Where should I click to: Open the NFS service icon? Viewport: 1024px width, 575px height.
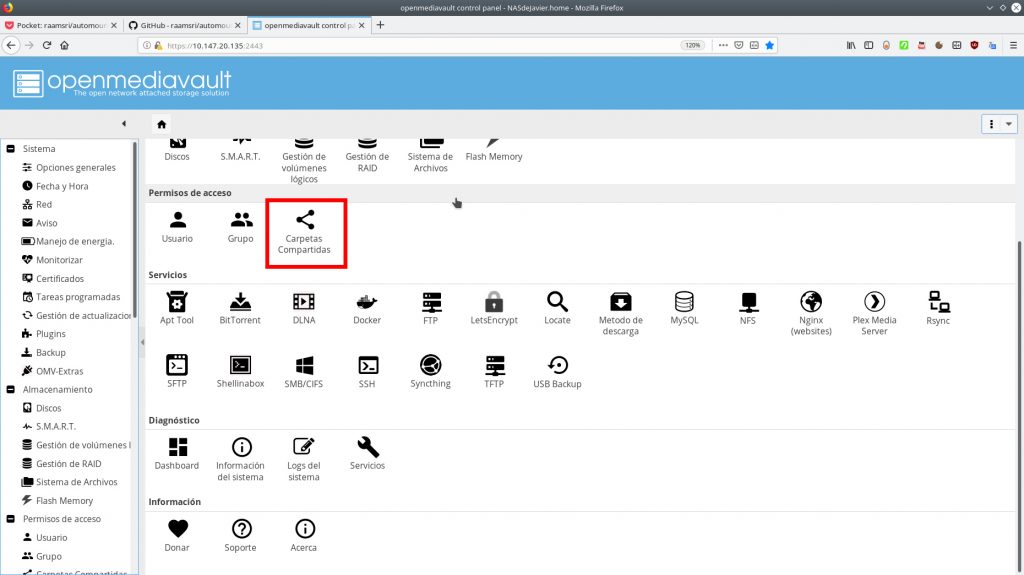pos(748,308)
